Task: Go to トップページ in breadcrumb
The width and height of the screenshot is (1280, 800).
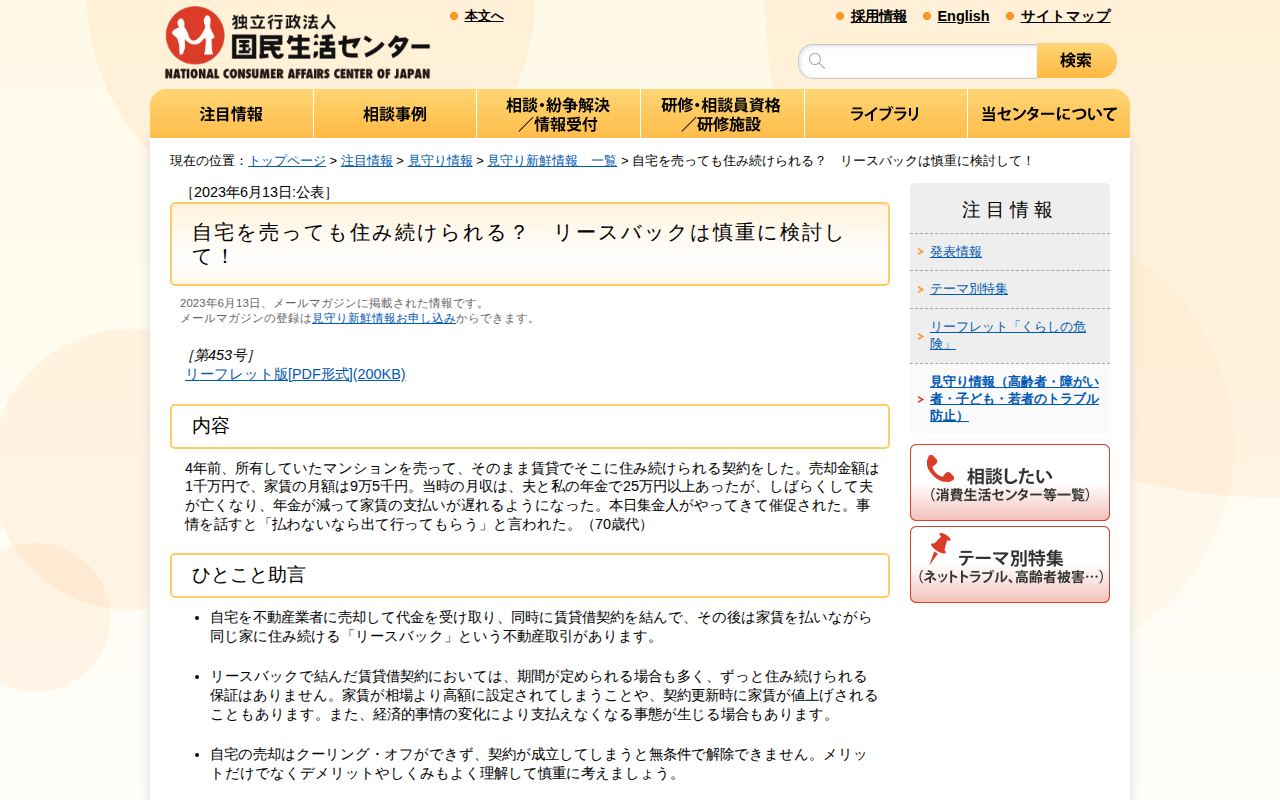Action: pos(287,161)
